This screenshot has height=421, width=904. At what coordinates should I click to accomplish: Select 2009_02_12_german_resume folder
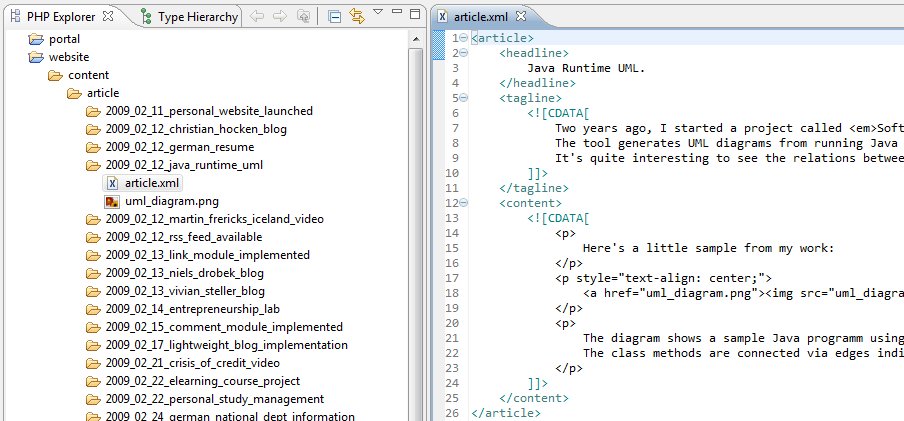pos(179,147)
